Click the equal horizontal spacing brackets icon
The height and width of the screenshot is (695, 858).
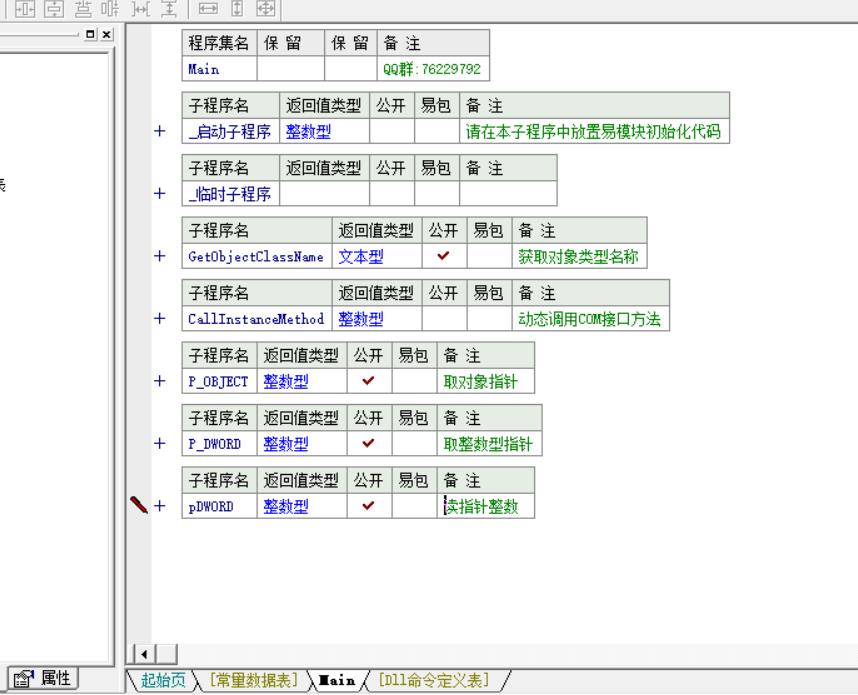(141, 8)
